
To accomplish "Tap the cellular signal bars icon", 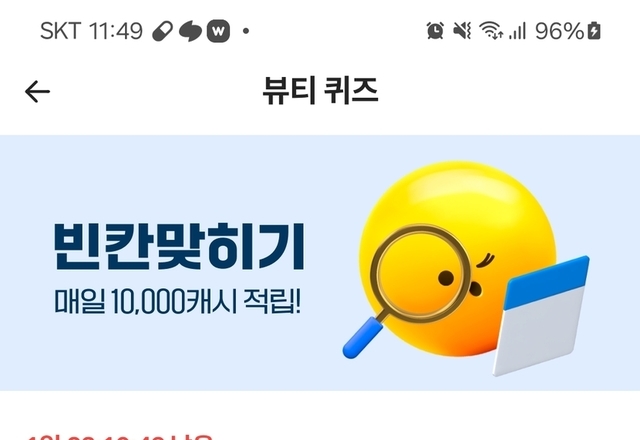I will (518, 31).
